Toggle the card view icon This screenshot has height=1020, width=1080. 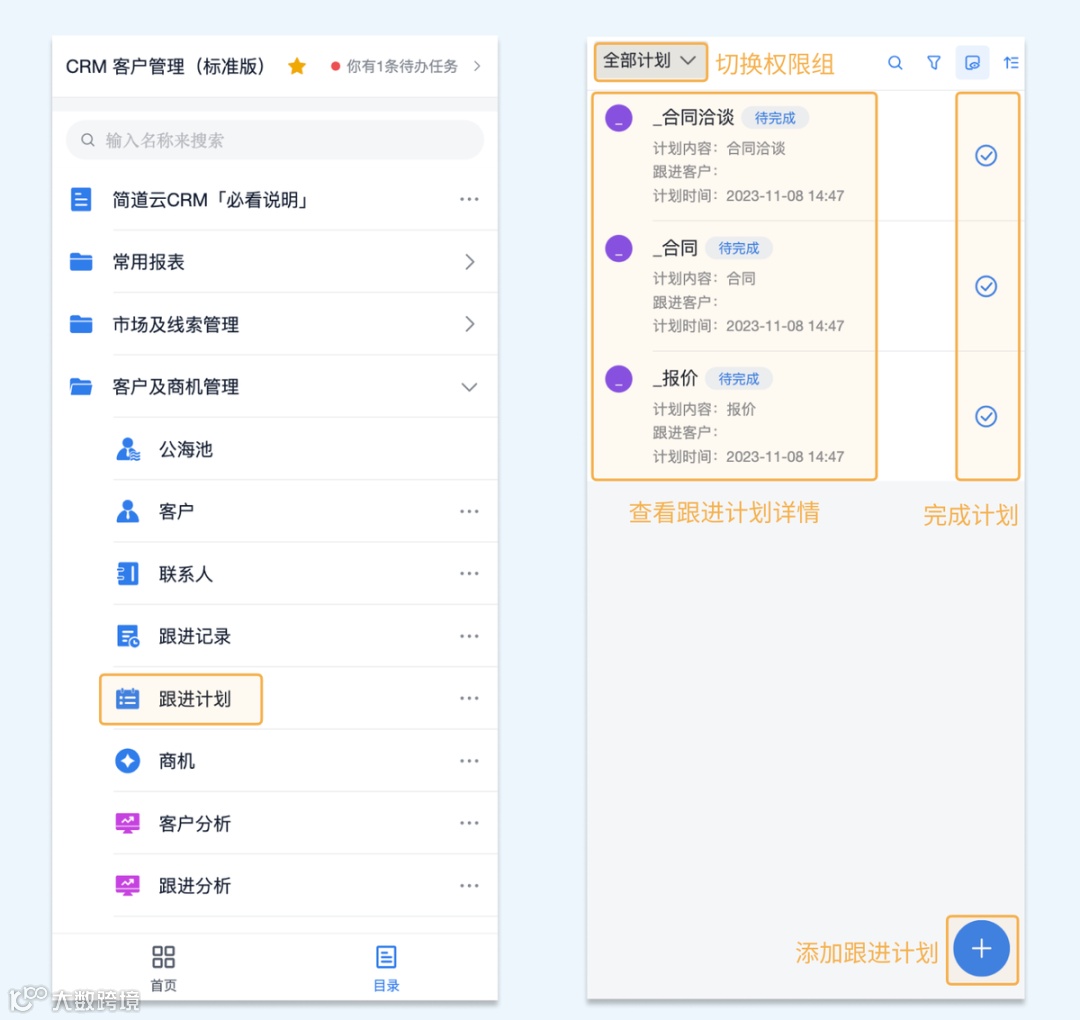[x=972, y=63]
